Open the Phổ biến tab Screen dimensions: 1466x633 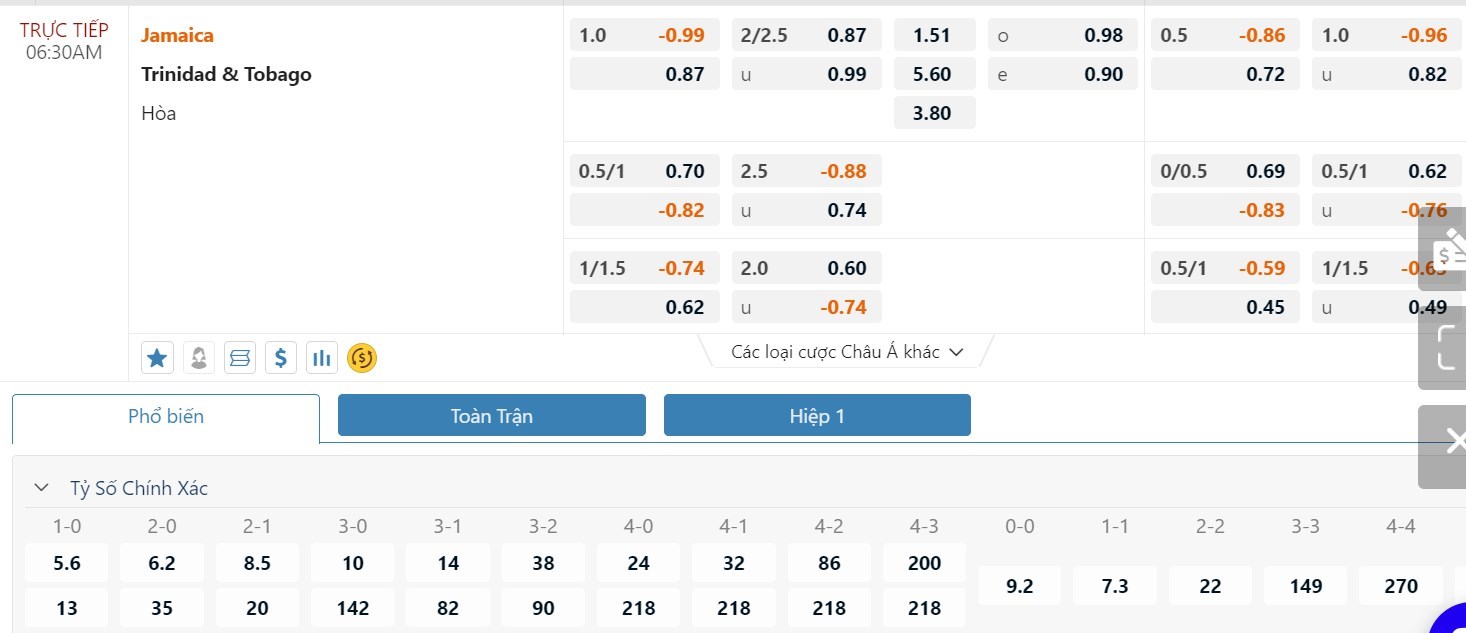click(166, 417)
